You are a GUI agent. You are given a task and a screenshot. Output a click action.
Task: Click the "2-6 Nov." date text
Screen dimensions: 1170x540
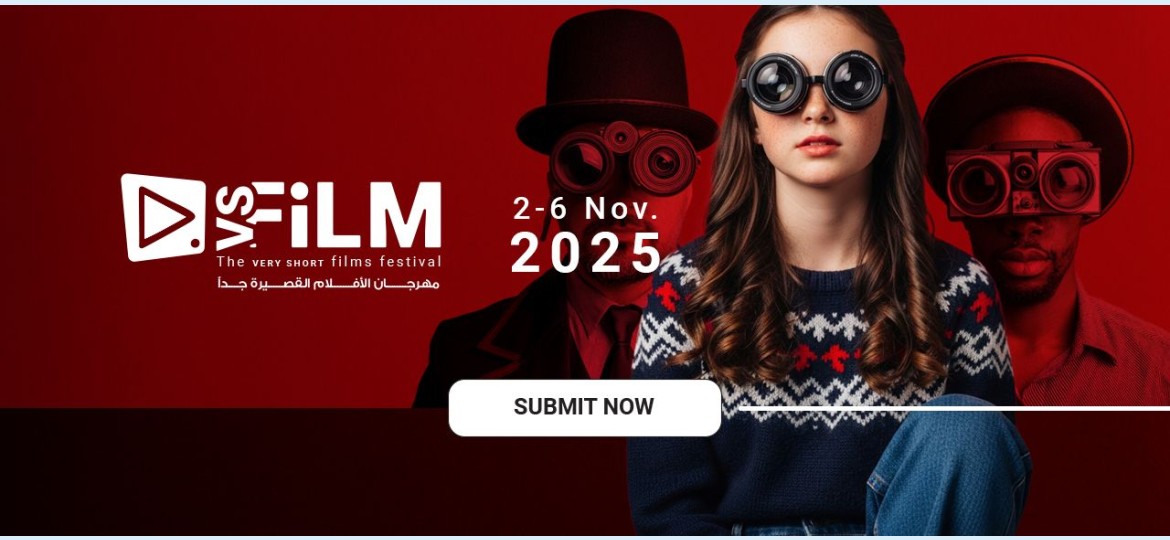click(586, 209)
